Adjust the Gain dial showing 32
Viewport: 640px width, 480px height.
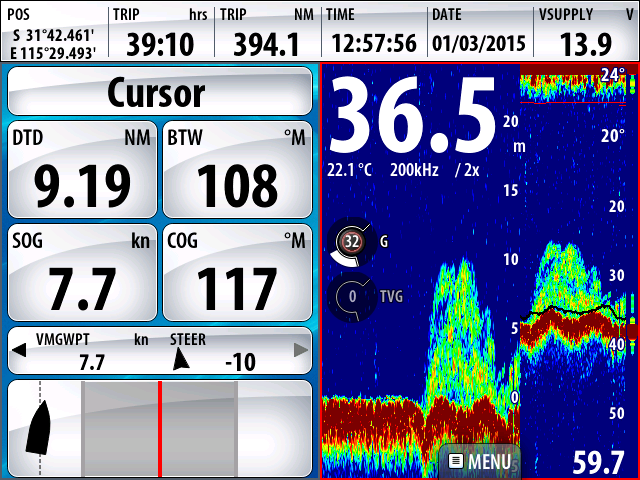[351, 241]
